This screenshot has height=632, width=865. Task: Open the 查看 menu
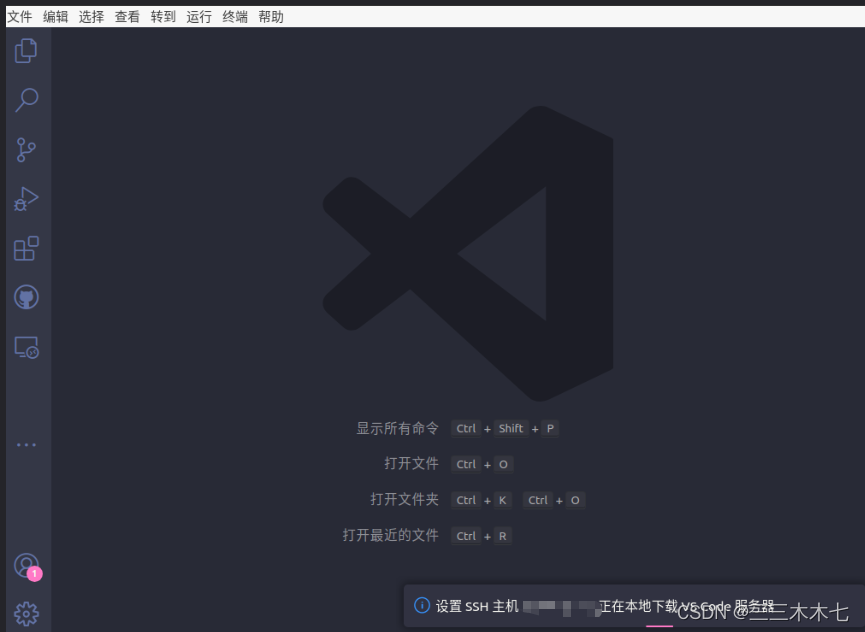tap(127, 17)
